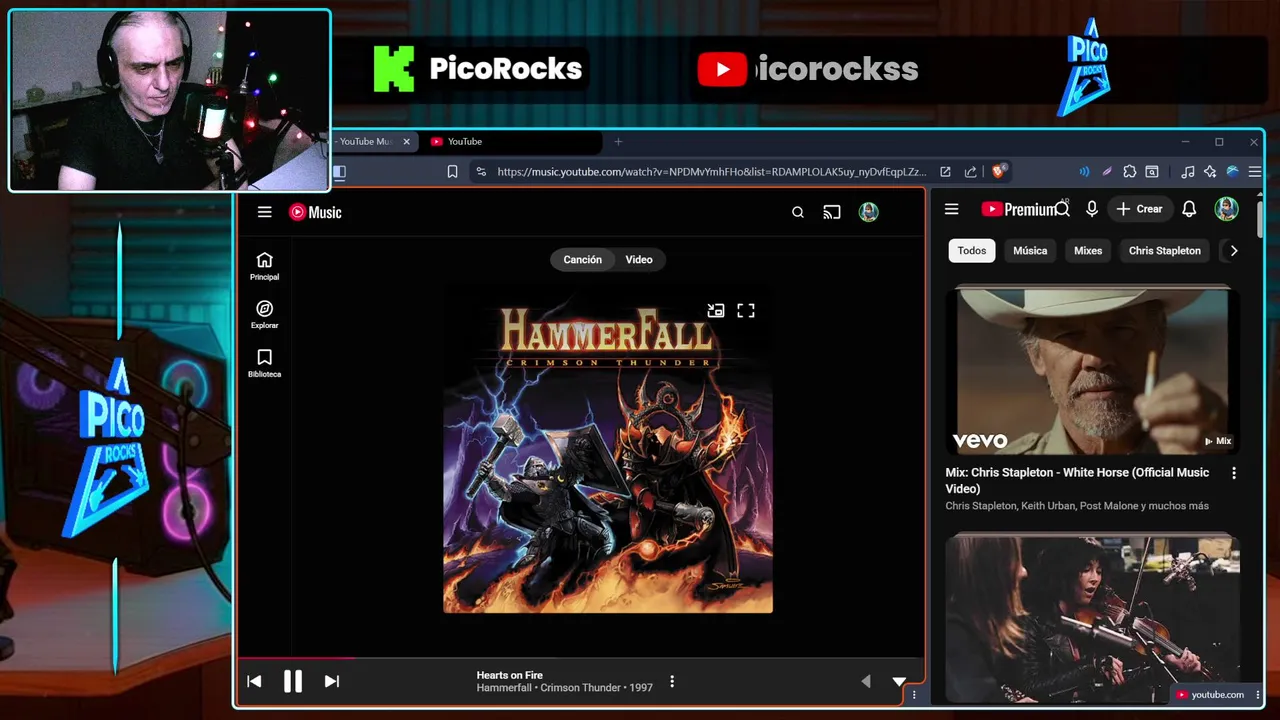Switch to Canción mode

pos(582,260)
